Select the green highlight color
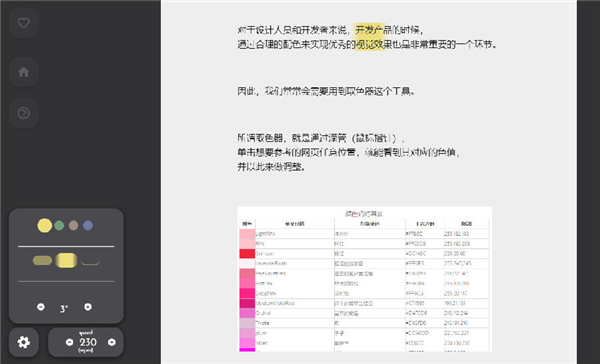 point(59,225)
